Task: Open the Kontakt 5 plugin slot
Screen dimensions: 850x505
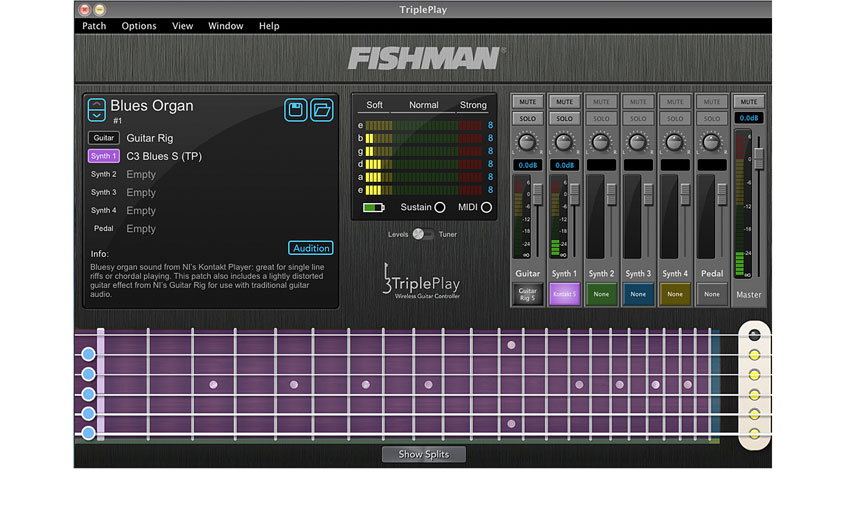Action: tap(564, 294)
